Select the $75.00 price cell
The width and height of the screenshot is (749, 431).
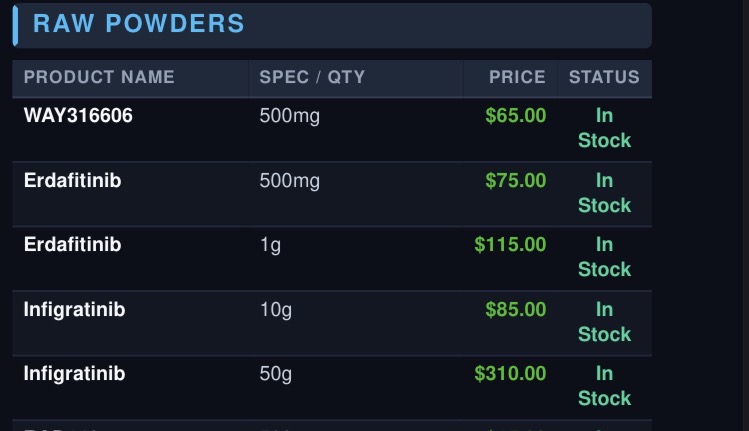click(515, 181)
